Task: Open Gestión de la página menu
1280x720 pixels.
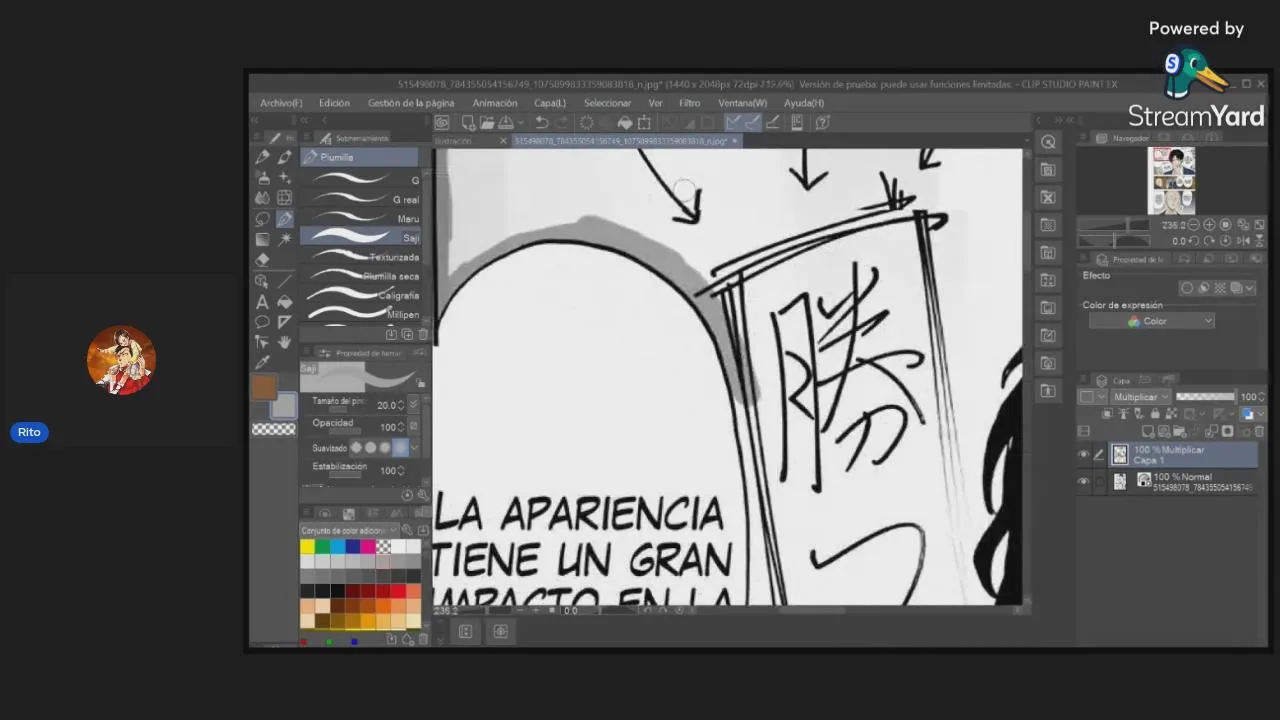Action: pyautogui.click(x=411, y=103)
